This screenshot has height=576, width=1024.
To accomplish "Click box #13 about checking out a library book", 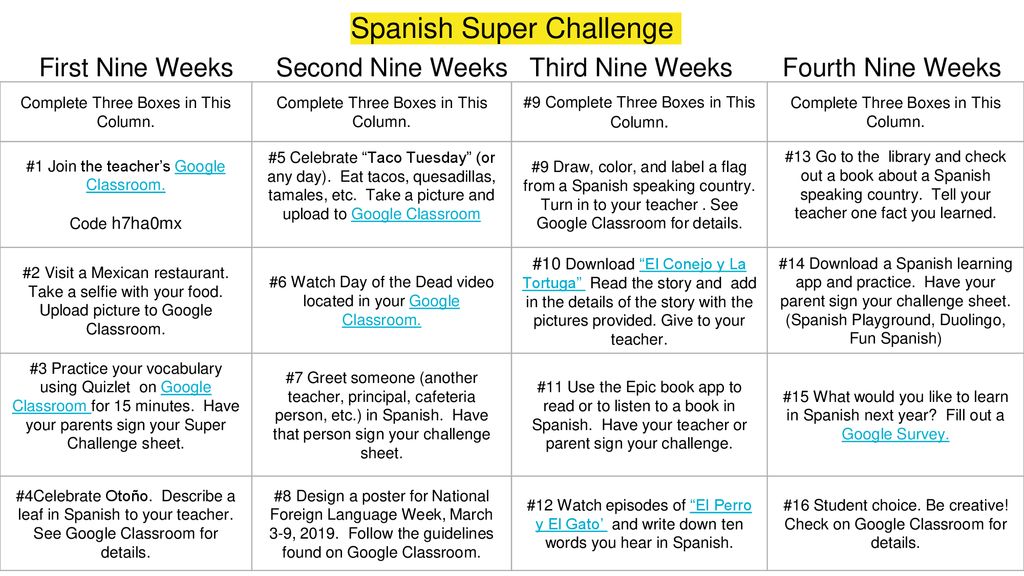I will (895, 194).
